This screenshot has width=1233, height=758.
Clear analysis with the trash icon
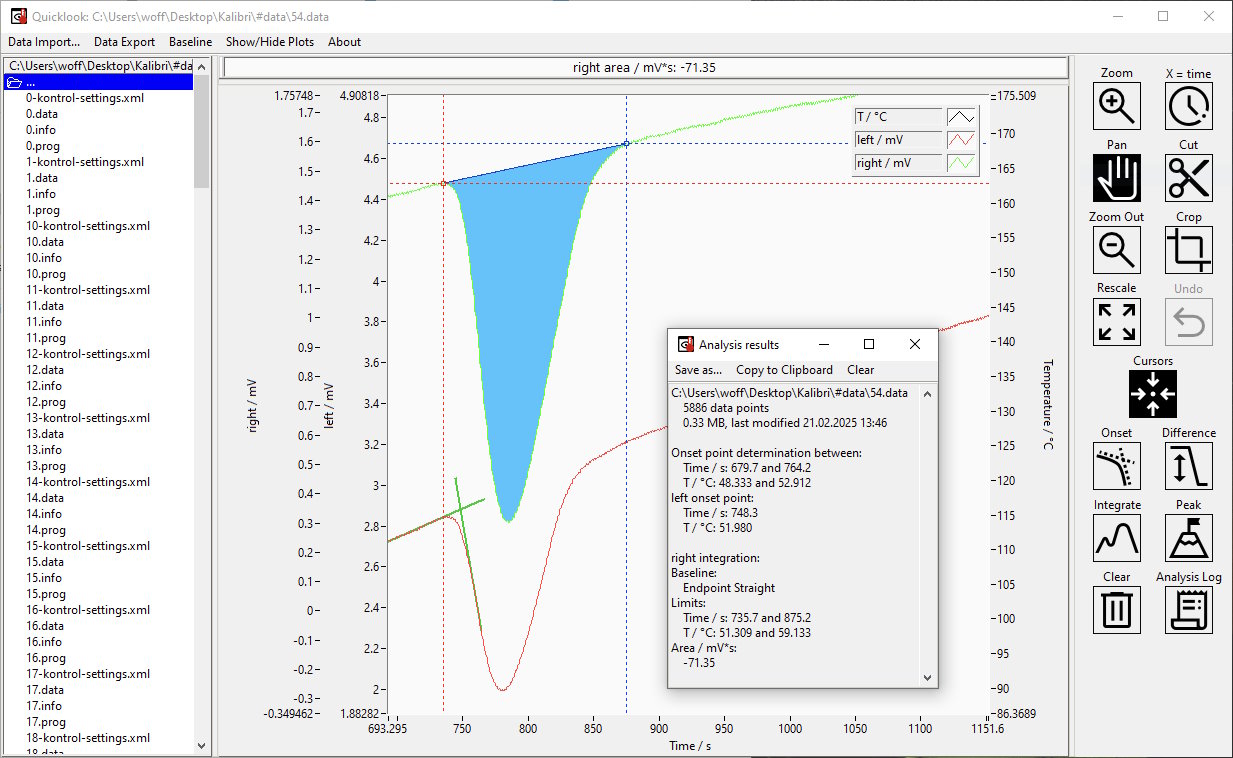click(1117, 610)
